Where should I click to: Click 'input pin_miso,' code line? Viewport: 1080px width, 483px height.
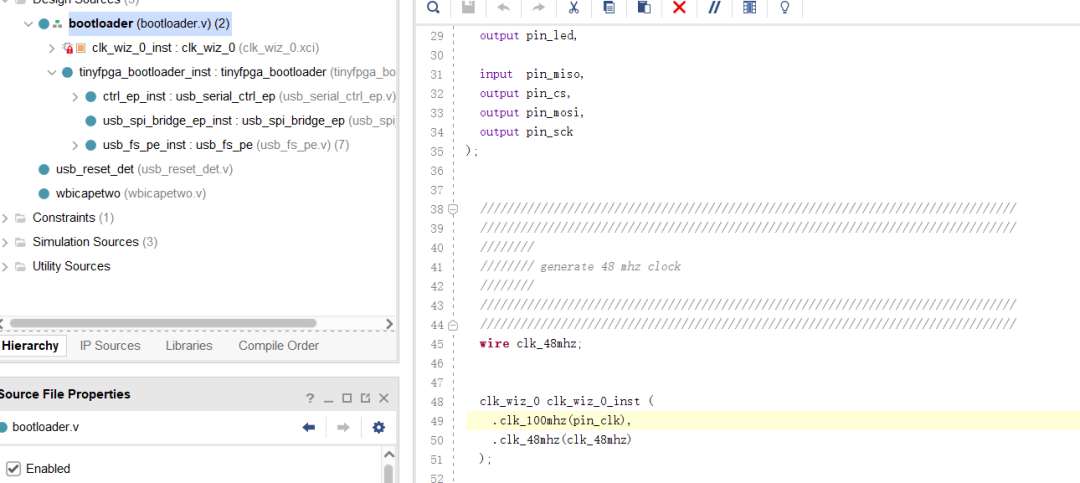(532, 74)
